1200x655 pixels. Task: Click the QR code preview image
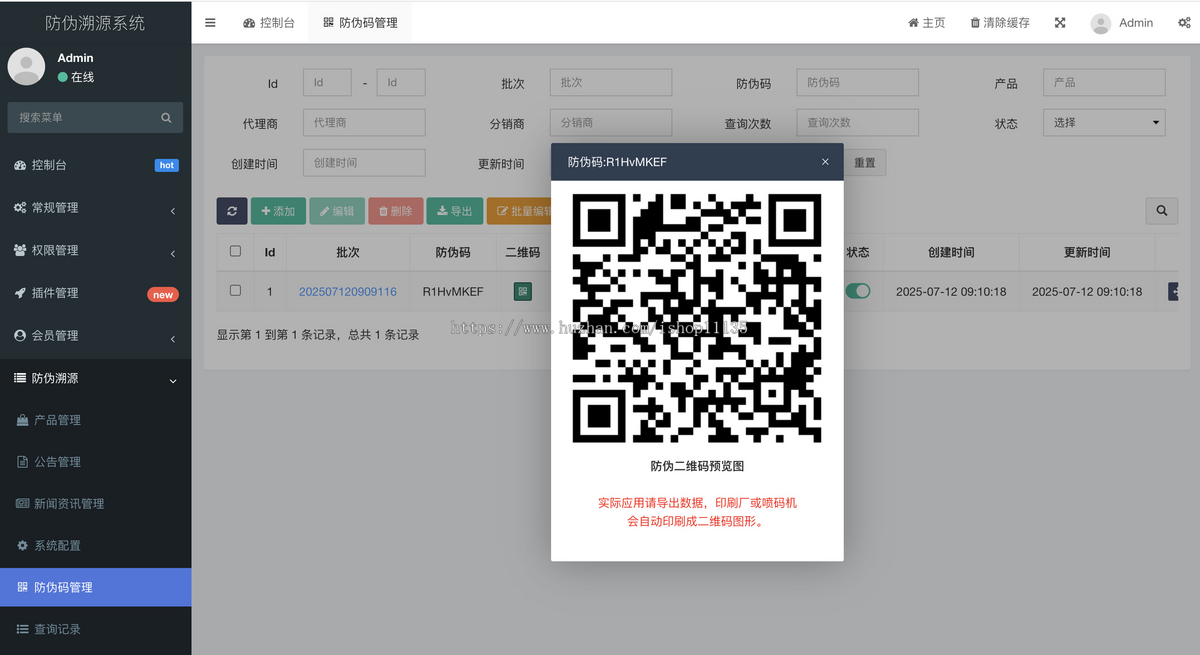pyautogui.click(x=697, y=318)
